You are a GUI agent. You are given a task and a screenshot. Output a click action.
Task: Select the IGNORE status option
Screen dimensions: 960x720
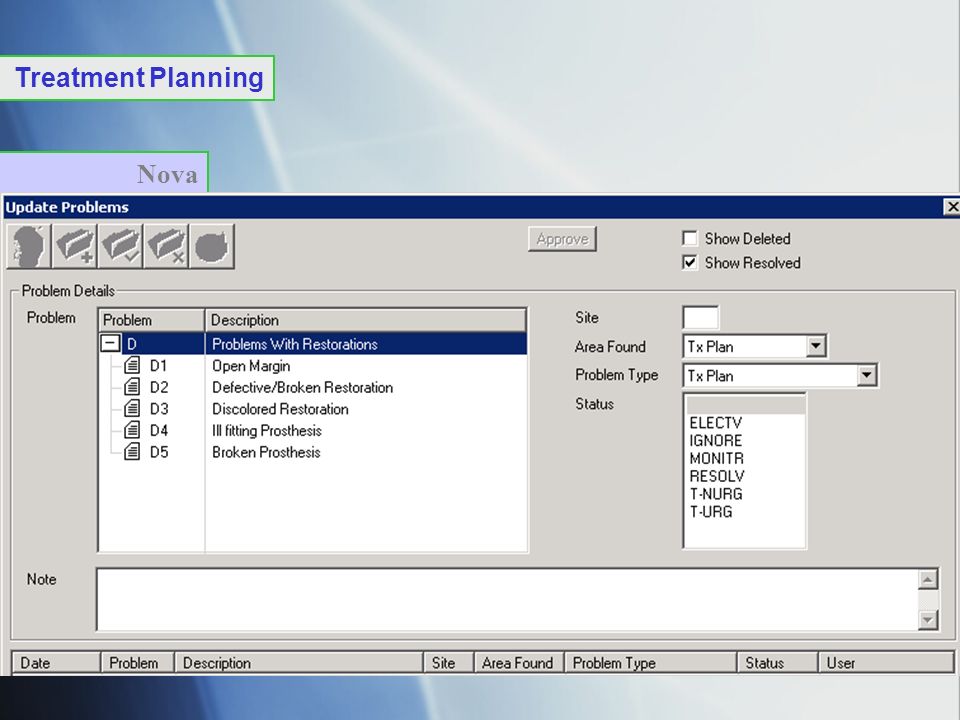(744, 441)
